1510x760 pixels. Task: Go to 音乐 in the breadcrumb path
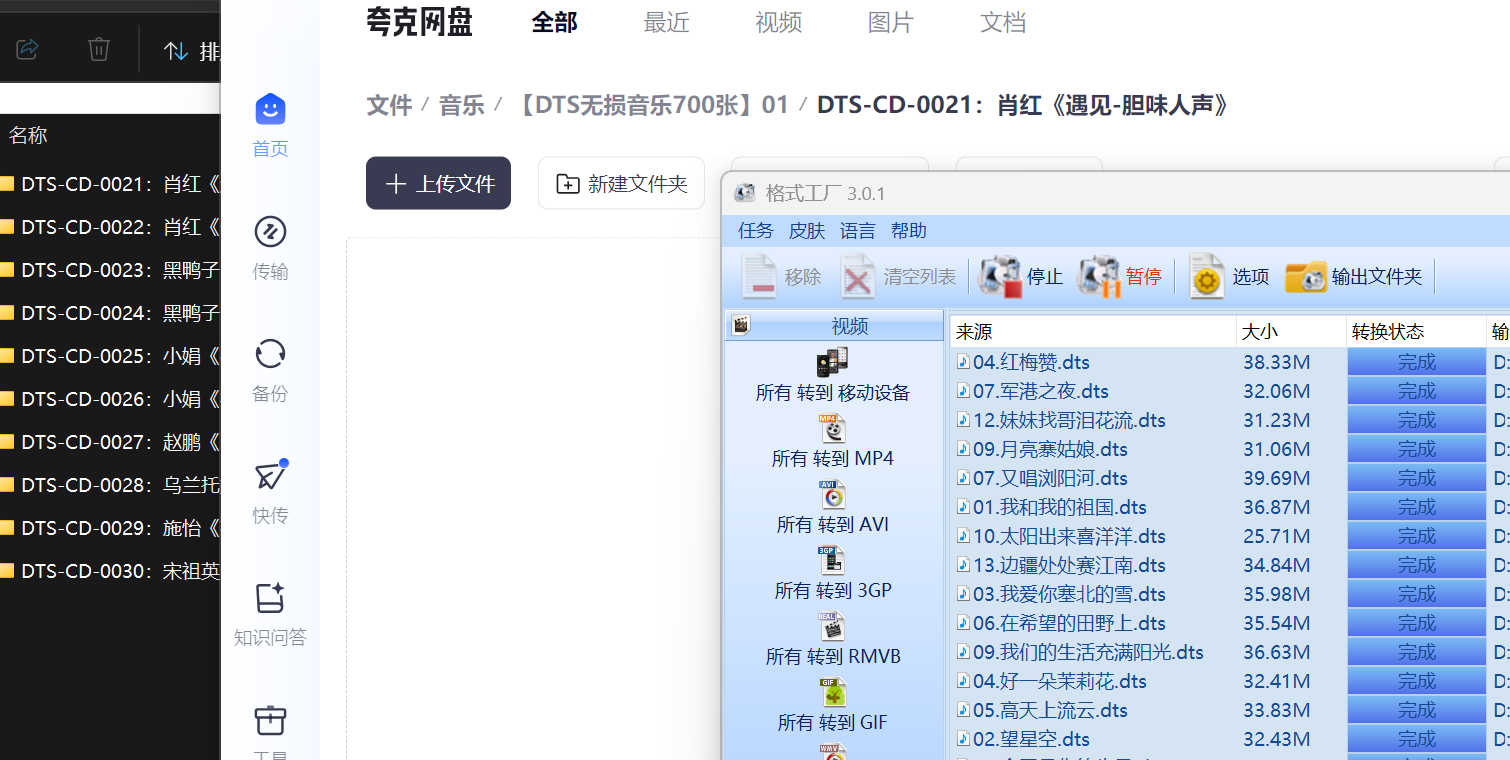coord(462,105)
